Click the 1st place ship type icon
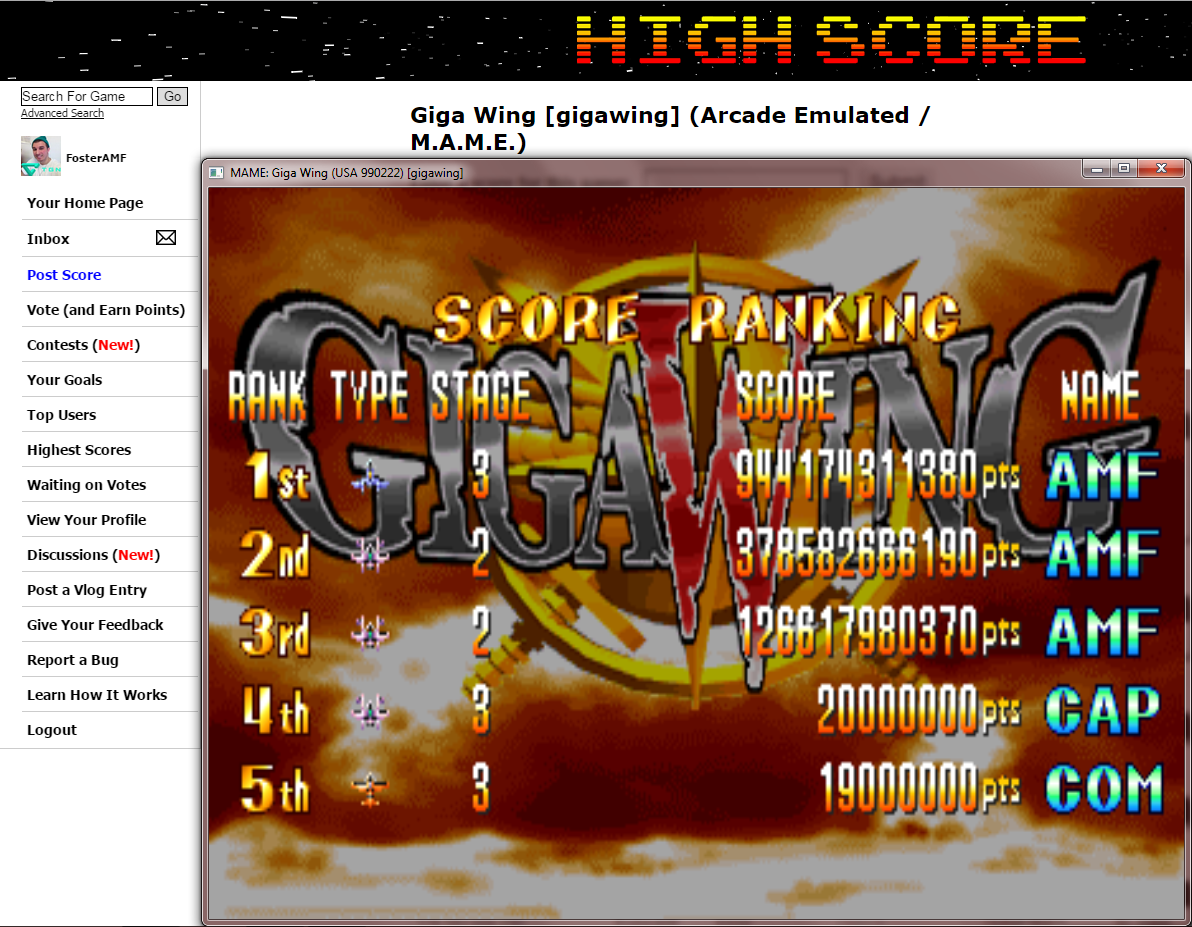 pyautogui.click(x=370, y=478)
